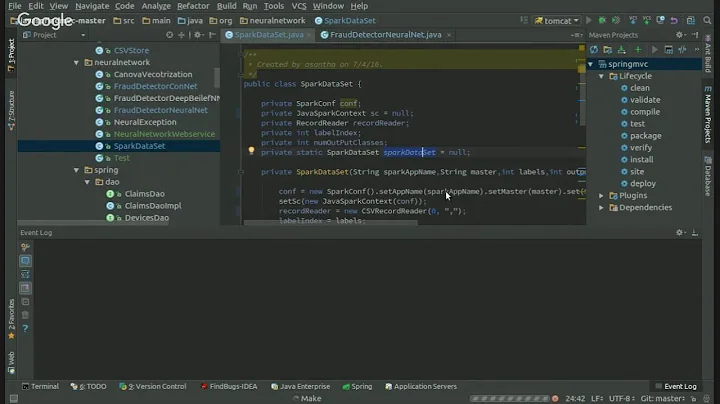Image resolution: width=720 pixels, height=404 pixels.
Task: Click Event Log help question icon
Action: click(25, 328)
